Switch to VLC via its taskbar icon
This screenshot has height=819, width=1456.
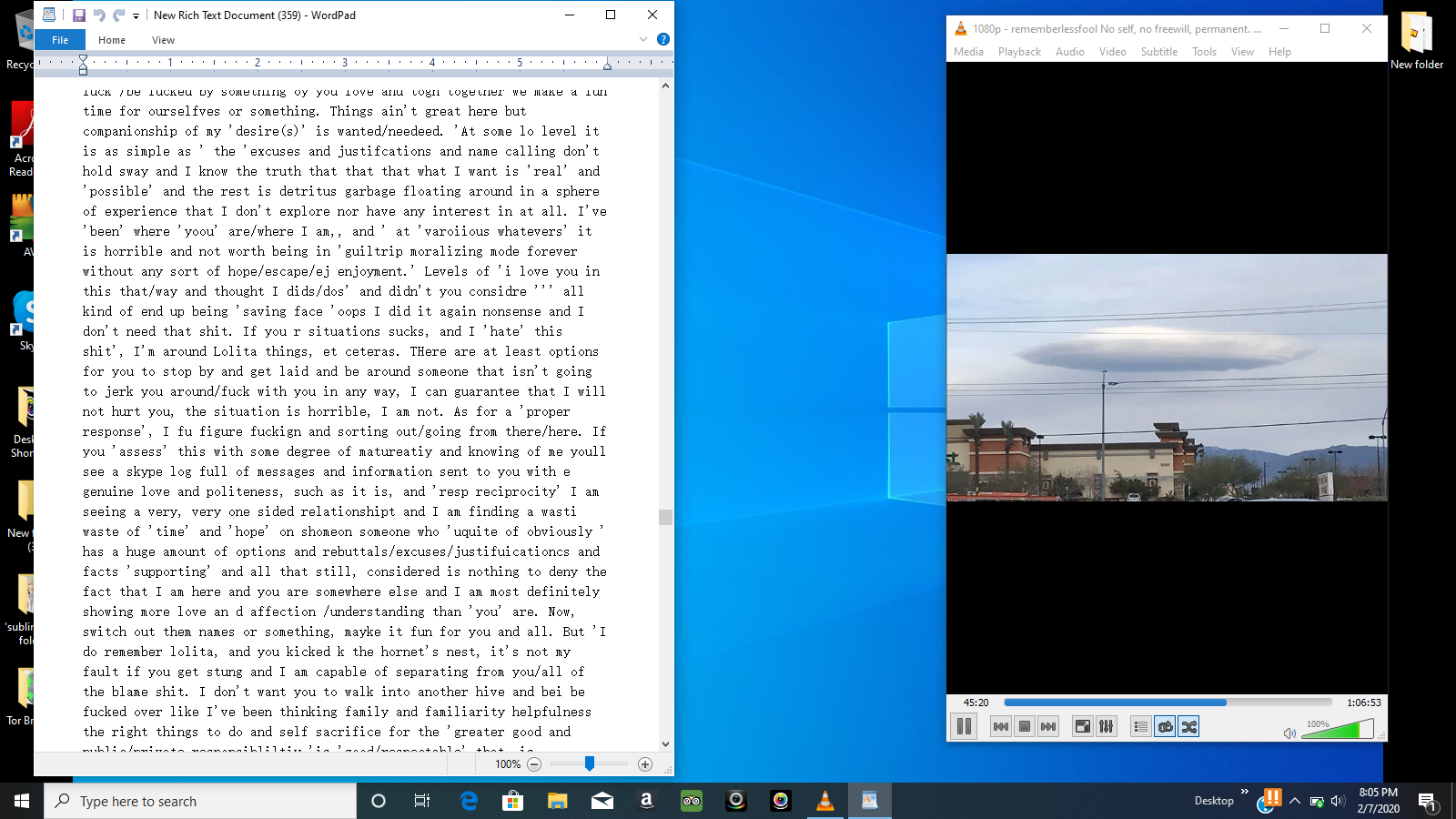[x=825, y=801]
